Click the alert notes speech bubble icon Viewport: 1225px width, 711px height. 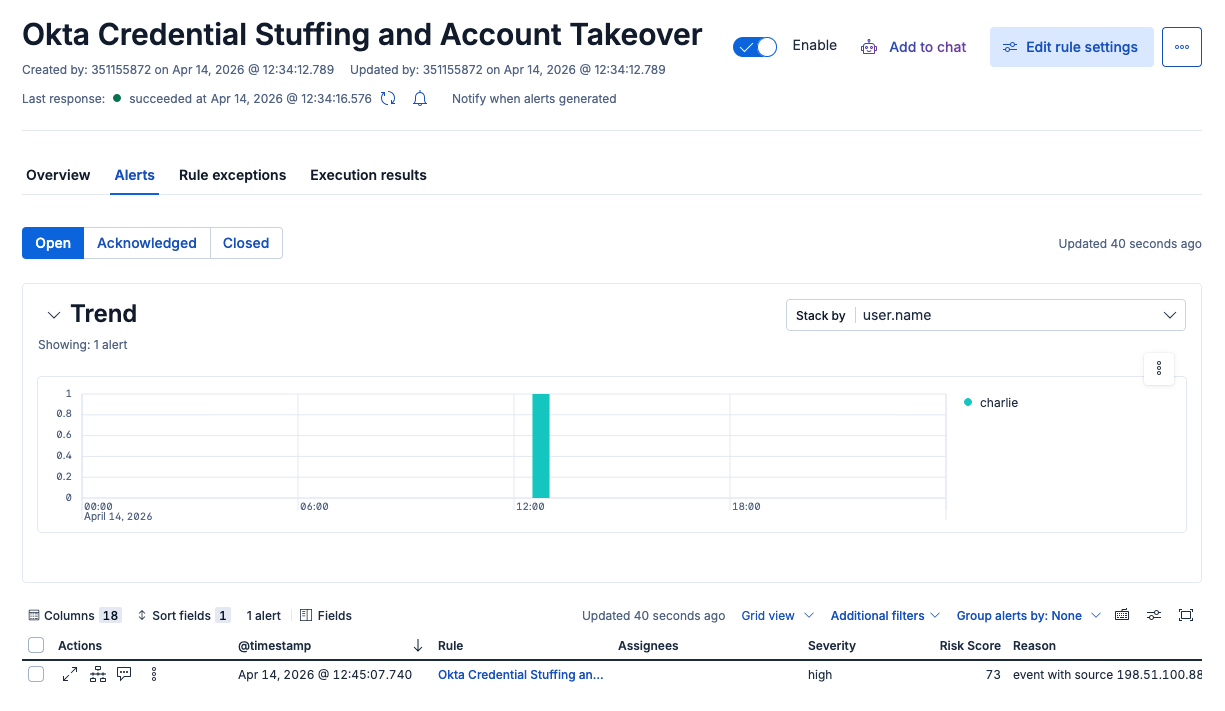click(x=124, y=674)
